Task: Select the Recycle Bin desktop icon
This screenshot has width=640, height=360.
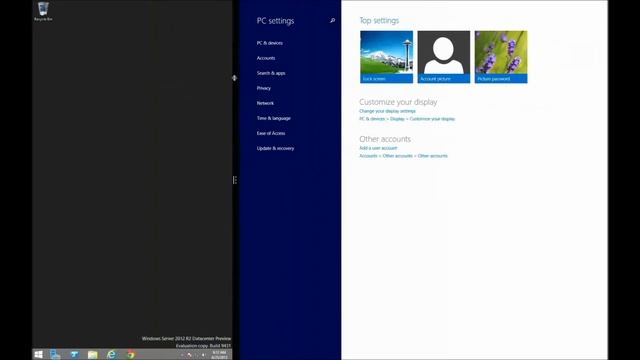Action: (x=43, y=11)
